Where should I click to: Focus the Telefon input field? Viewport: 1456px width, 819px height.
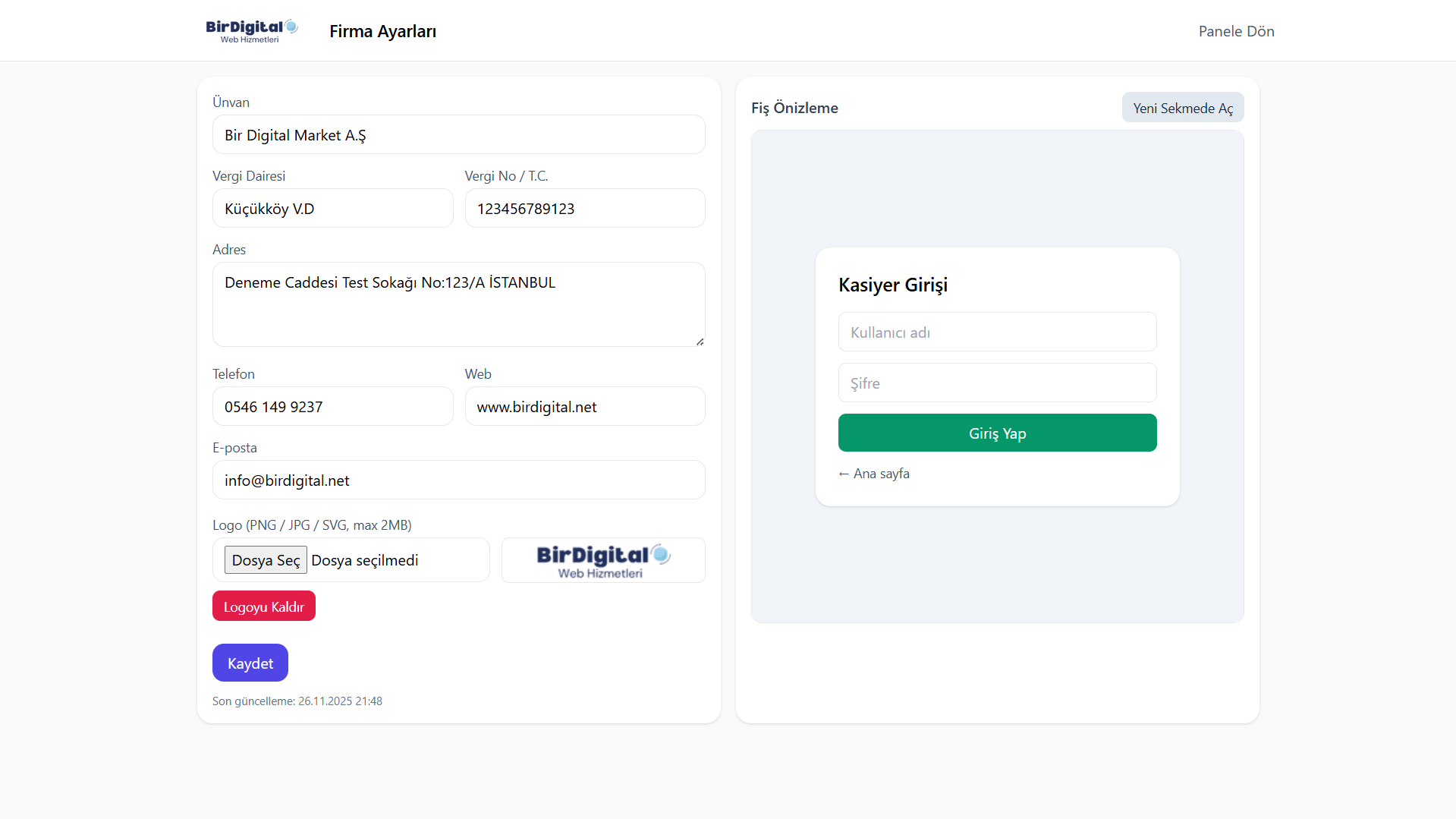[x=332, y=407]
